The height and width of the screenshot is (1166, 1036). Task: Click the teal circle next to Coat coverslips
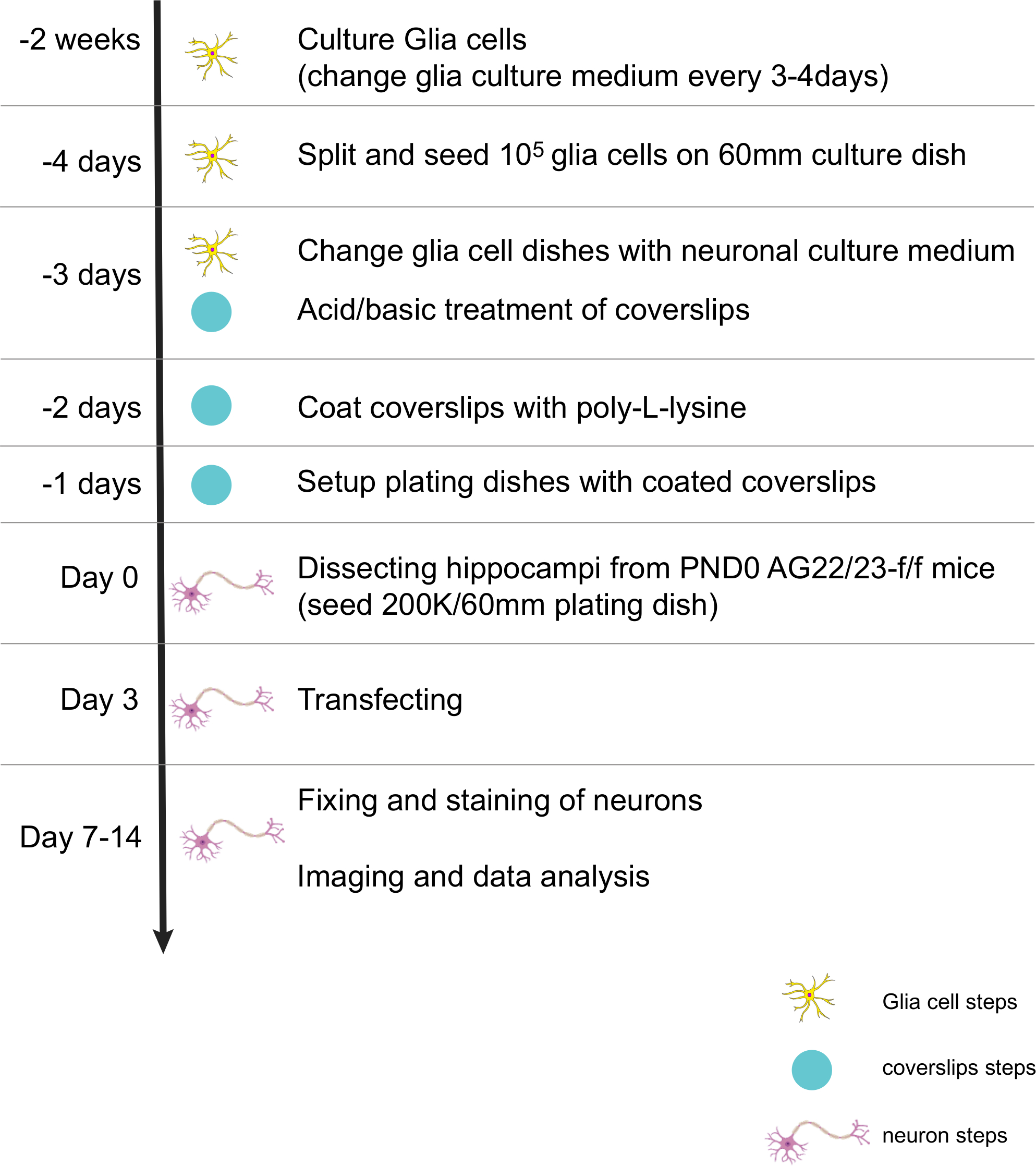pos(211,406)
